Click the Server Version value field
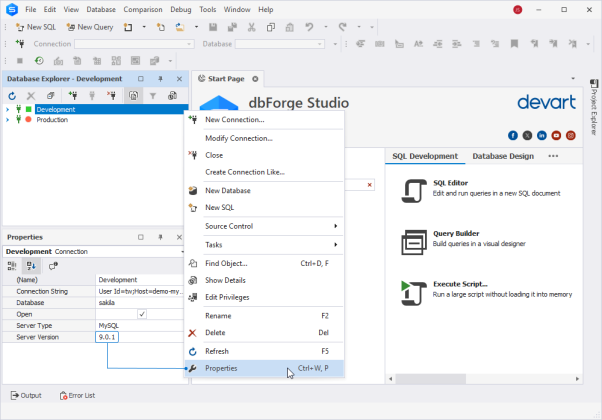The height and width of the screenshot is (420, 602). pyautogui.click(x=108, y=338)
